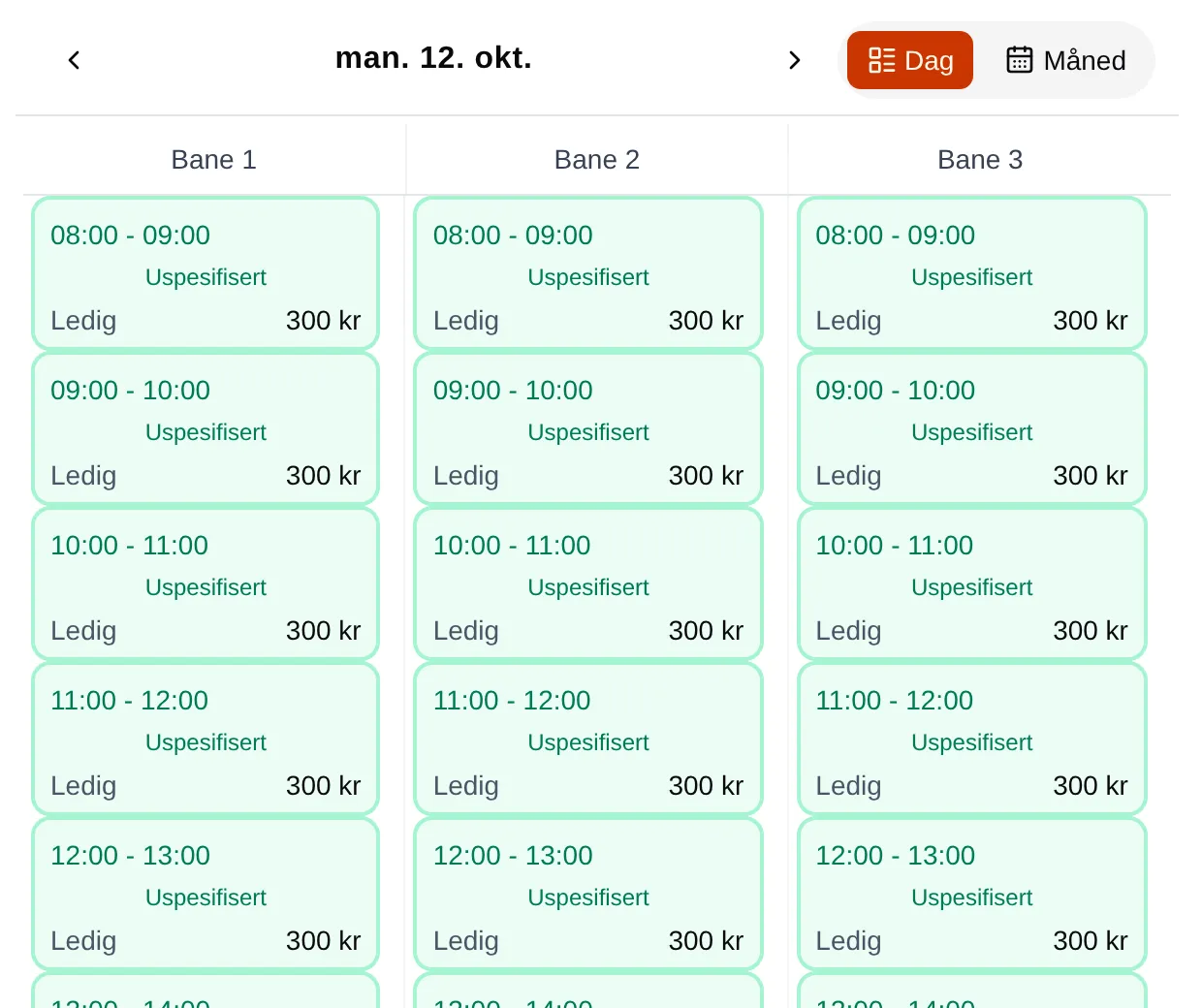1202x1008 pixels.
Task: Book Bane 2 slot 09:00 - 10:00
Action: click(x=588, y=428)
